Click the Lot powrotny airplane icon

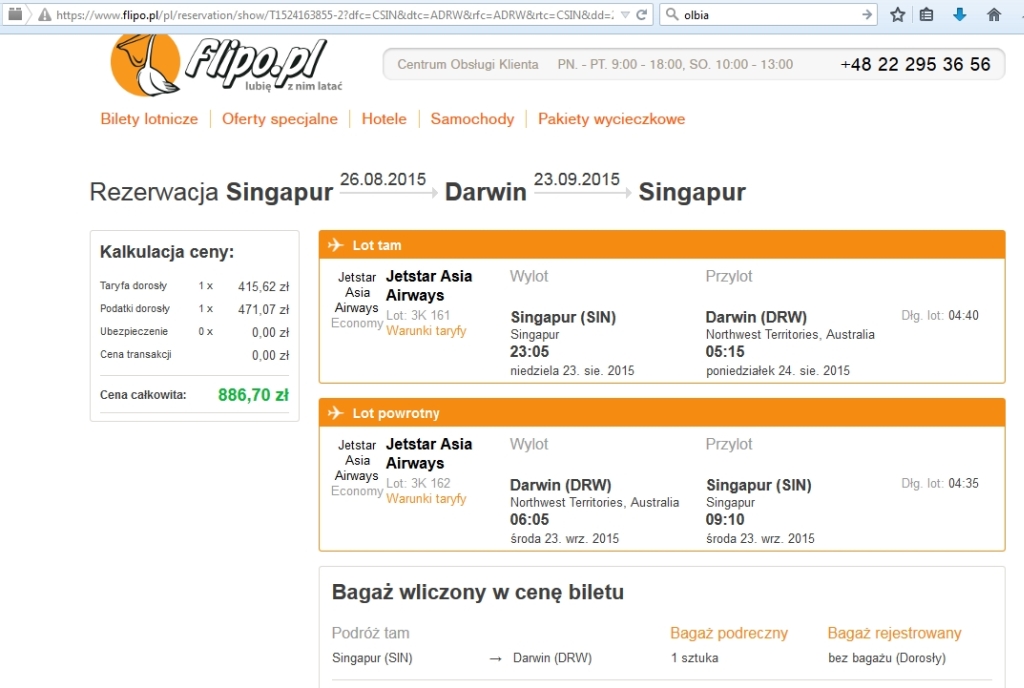tap(336, 413)
